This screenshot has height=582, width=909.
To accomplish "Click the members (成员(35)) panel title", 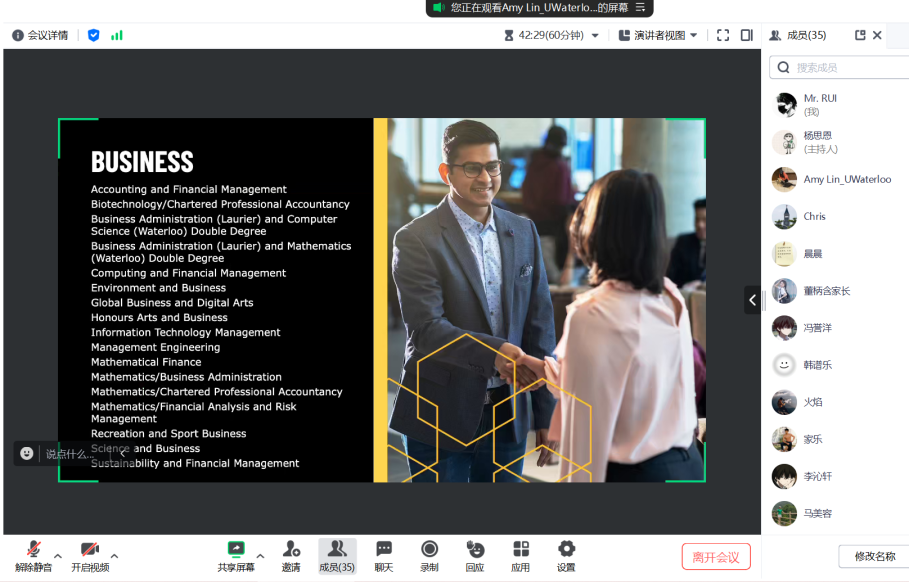I will [x=806, y=35].
